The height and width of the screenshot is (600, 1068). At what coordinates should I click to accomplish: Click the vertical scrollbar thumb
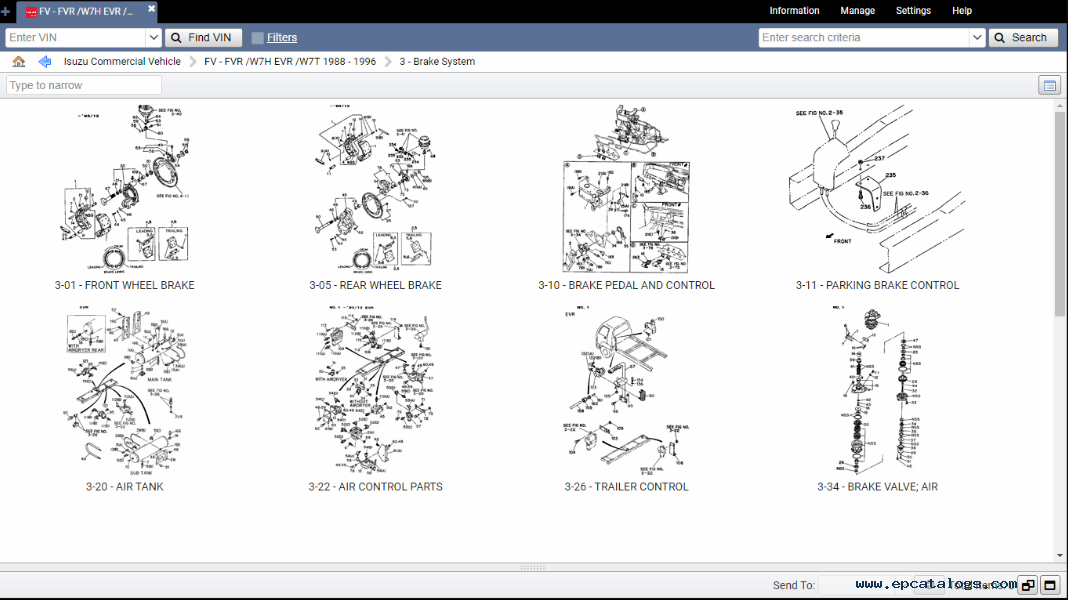[x=1059, y=214]
